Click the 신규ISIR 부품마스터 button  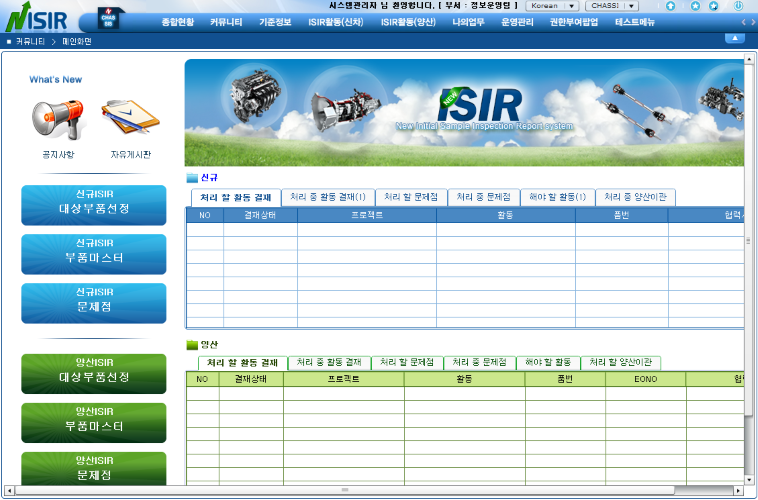click(94, 254)
